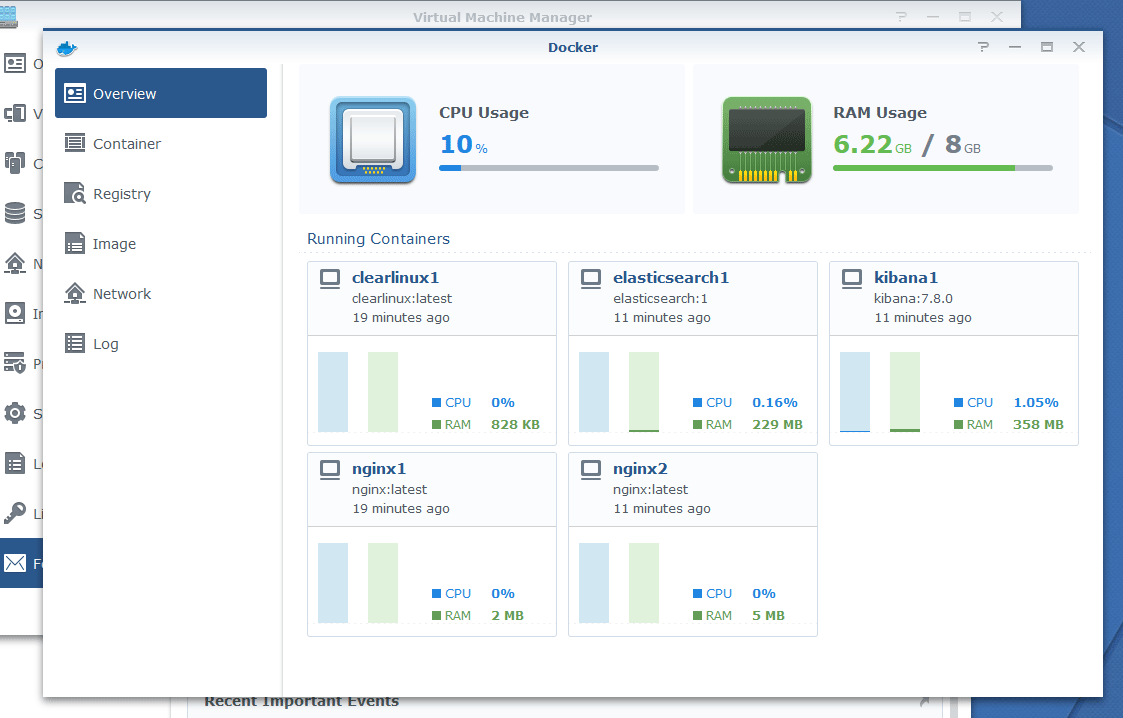
Task: Click the RAM usage progress bar
Action: [943, 168]
